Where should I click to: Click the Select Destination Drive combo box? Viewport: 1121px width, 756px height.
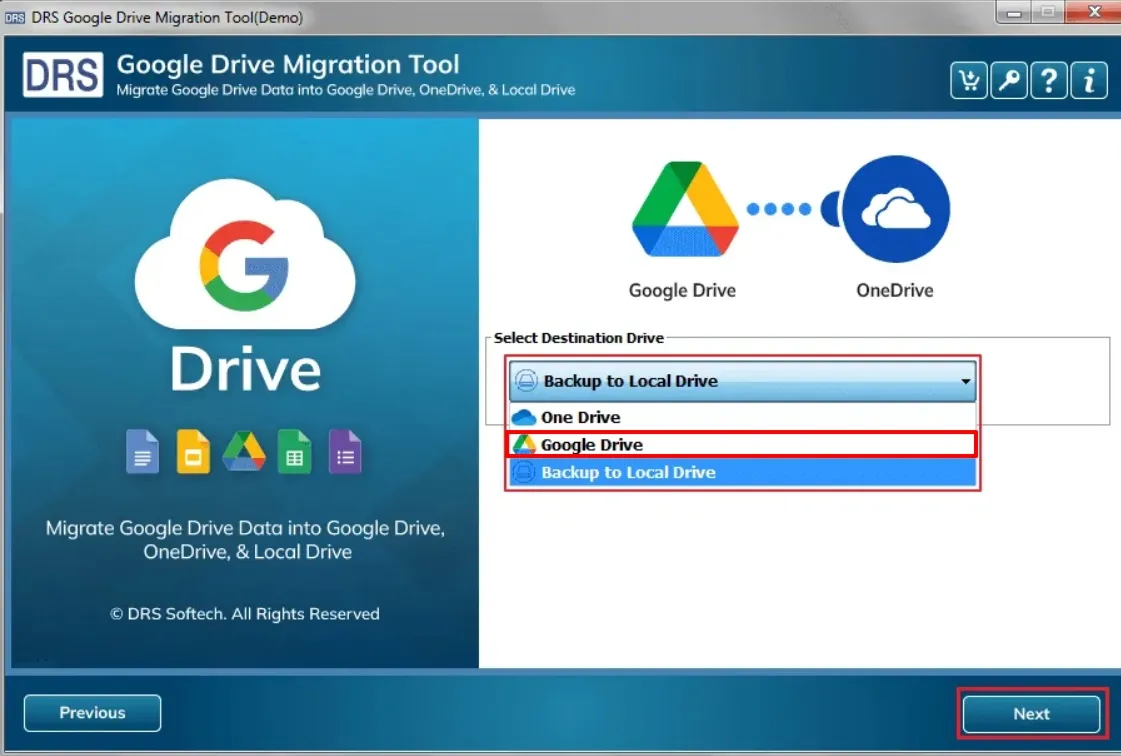(x=740, y=381)
